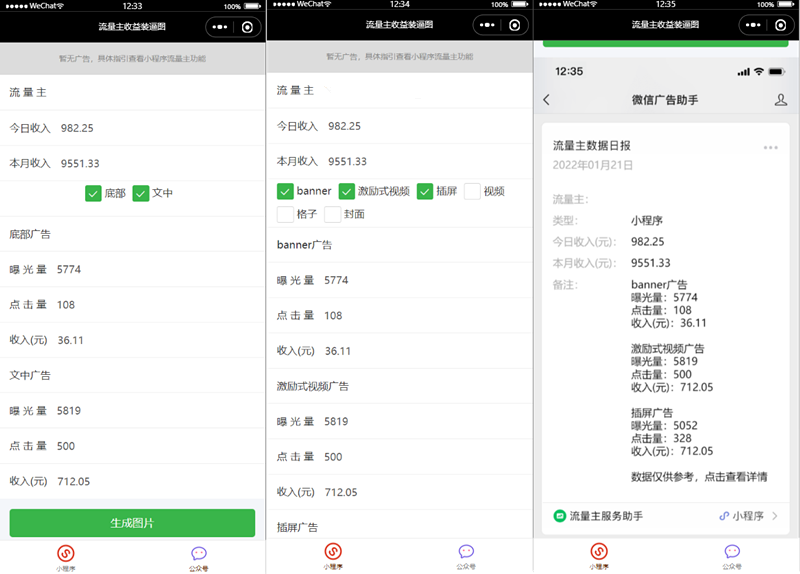800x574 pixels.
Task: Go back using the chevron beside 微信广告助手
Action: point(546,100)
